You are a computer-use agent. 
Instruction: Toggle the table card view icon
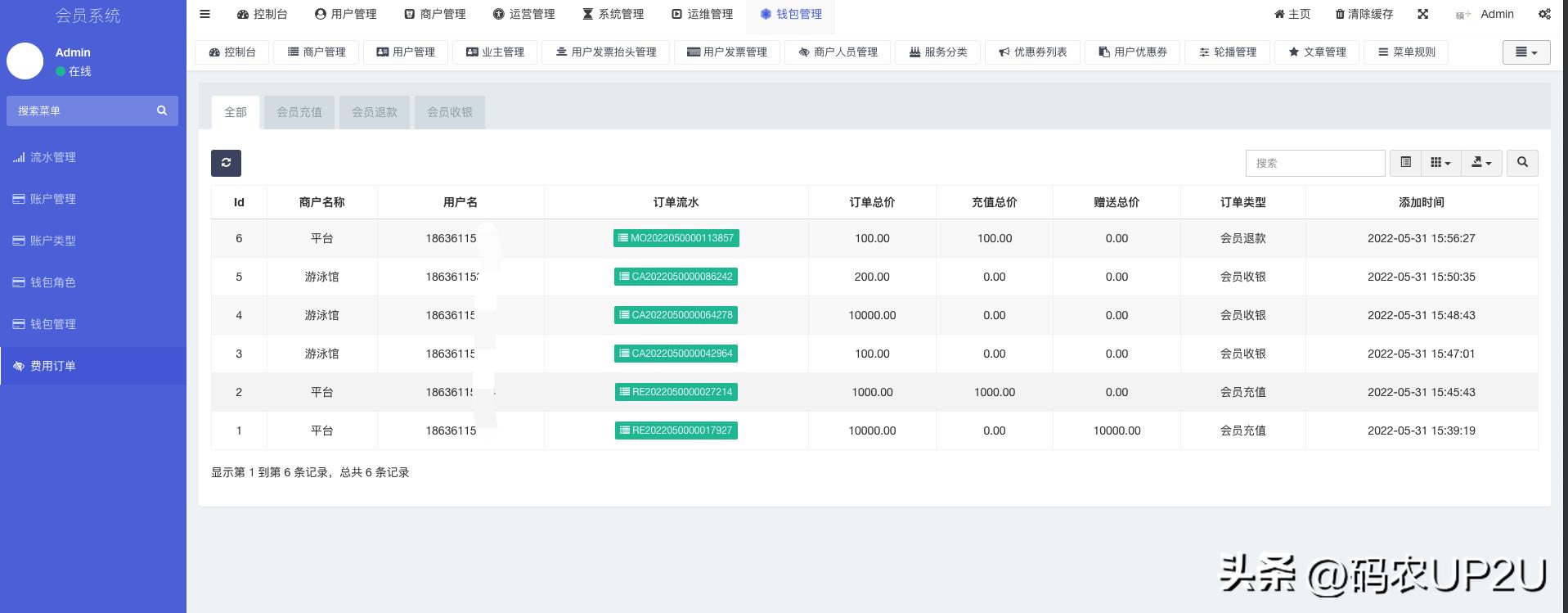1405,163
